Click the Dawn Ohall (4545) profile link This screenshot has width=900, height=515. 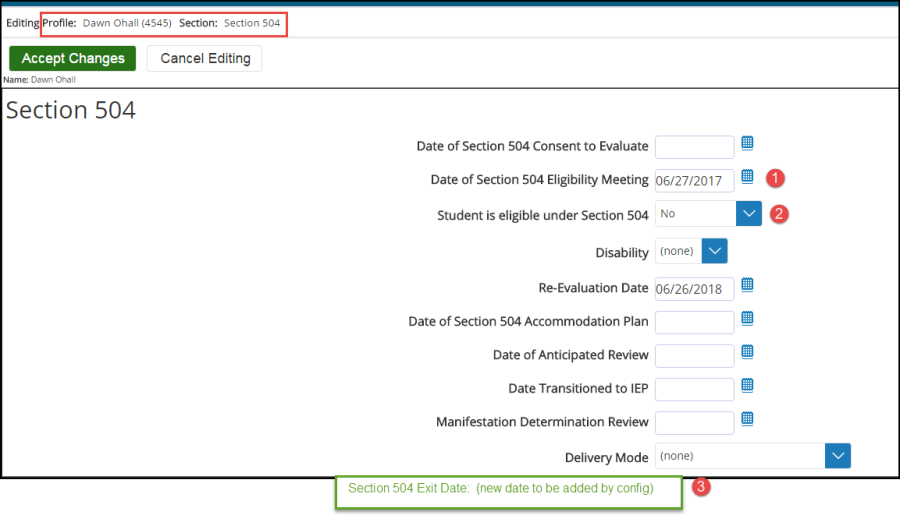coord(126,23)
